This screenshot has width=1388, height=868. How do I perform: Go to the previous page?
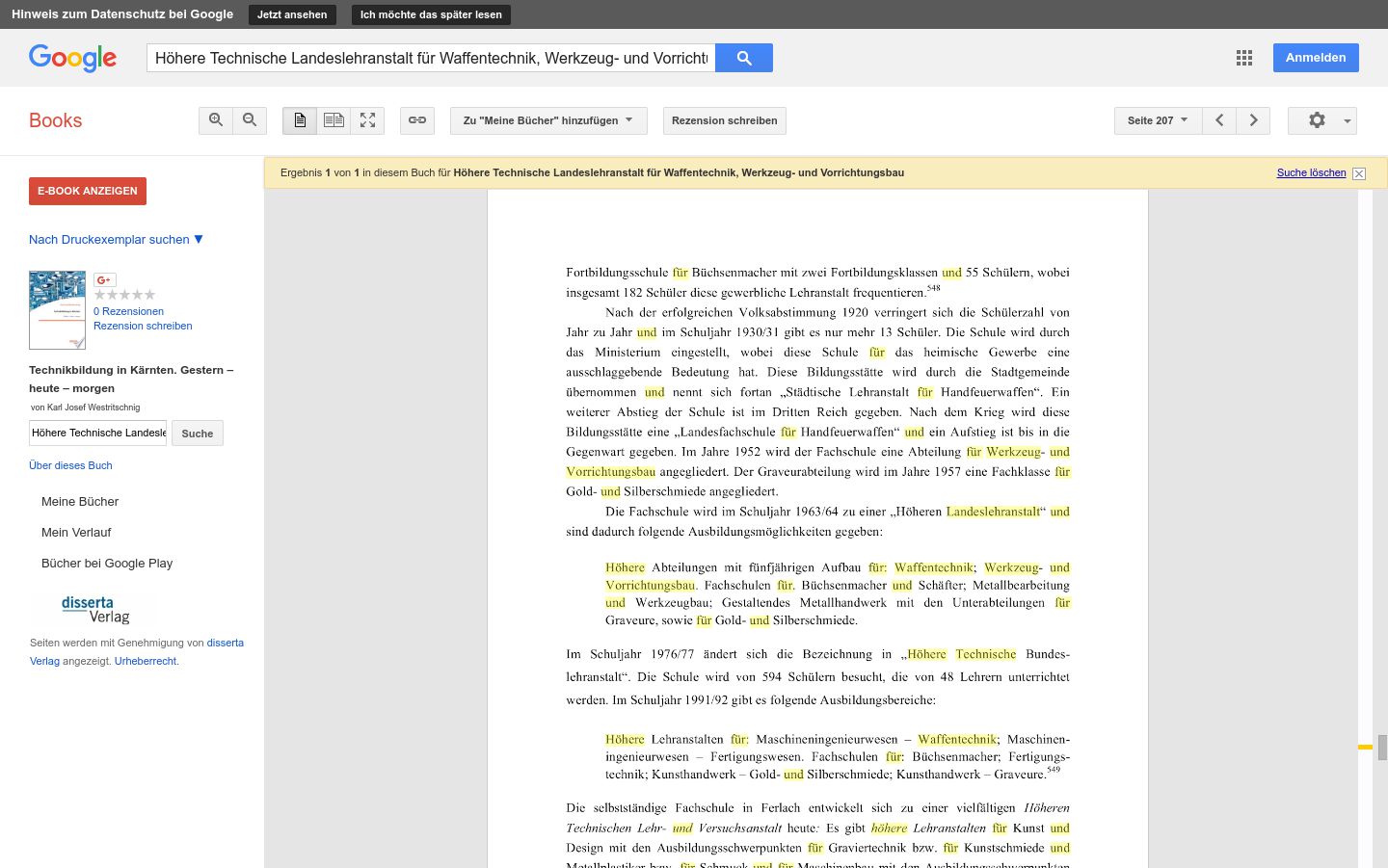(x=1219, y=120)
